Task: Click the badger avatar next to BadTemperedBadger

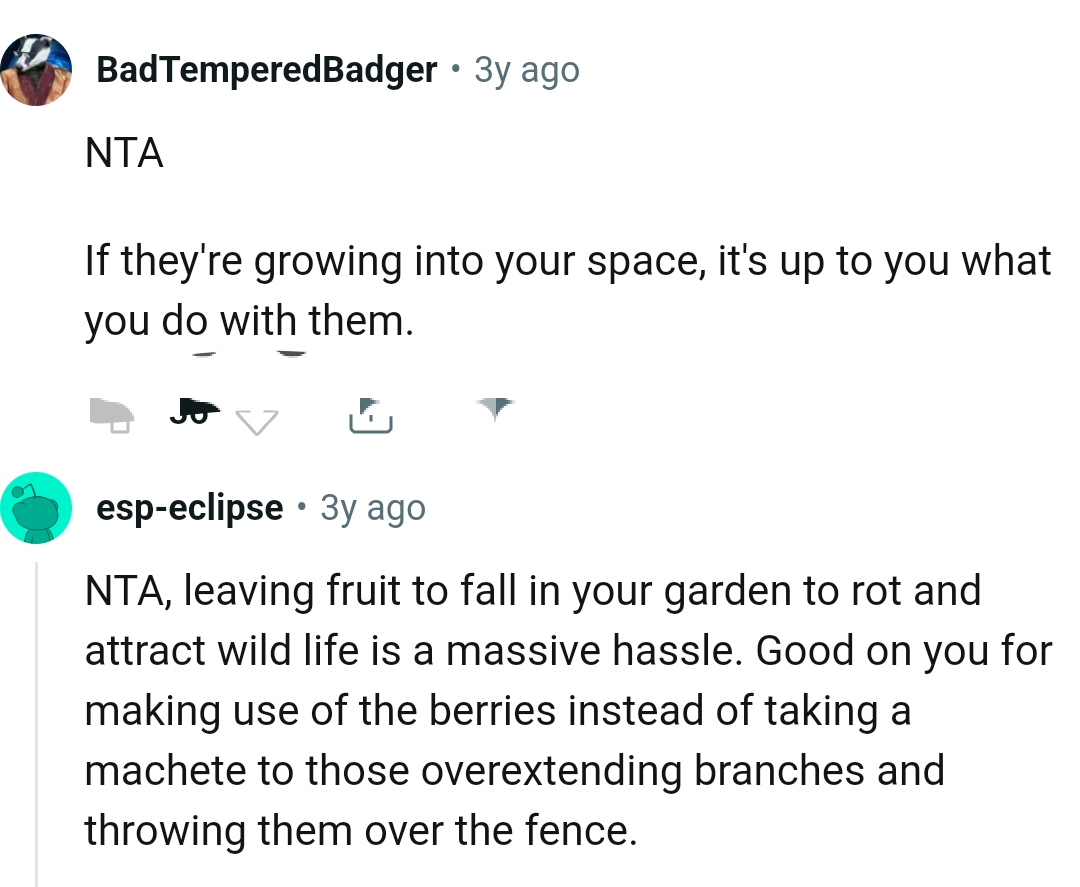Action: (x=37, y=69)
